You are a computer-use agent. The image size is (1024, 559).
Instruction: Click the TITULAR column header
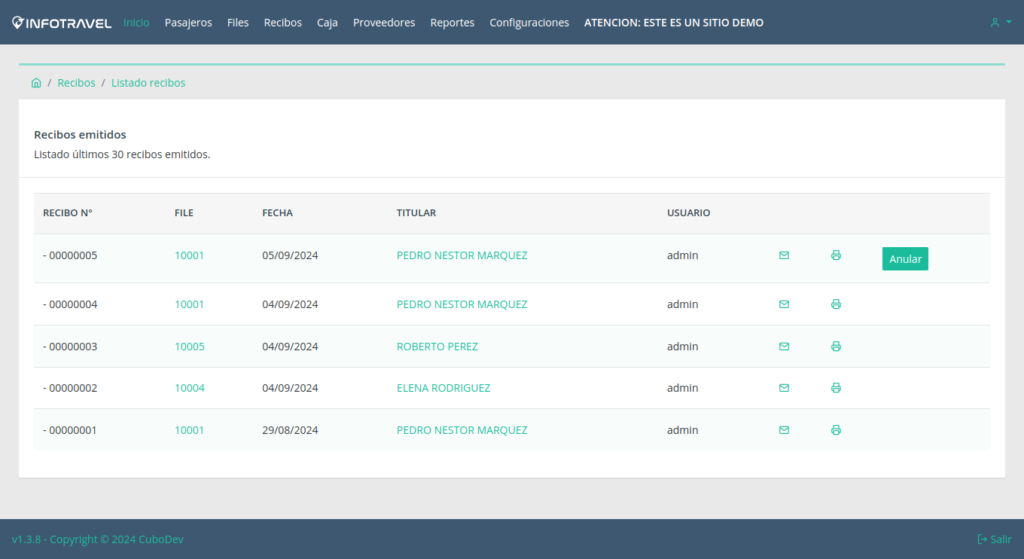(416, 213)
